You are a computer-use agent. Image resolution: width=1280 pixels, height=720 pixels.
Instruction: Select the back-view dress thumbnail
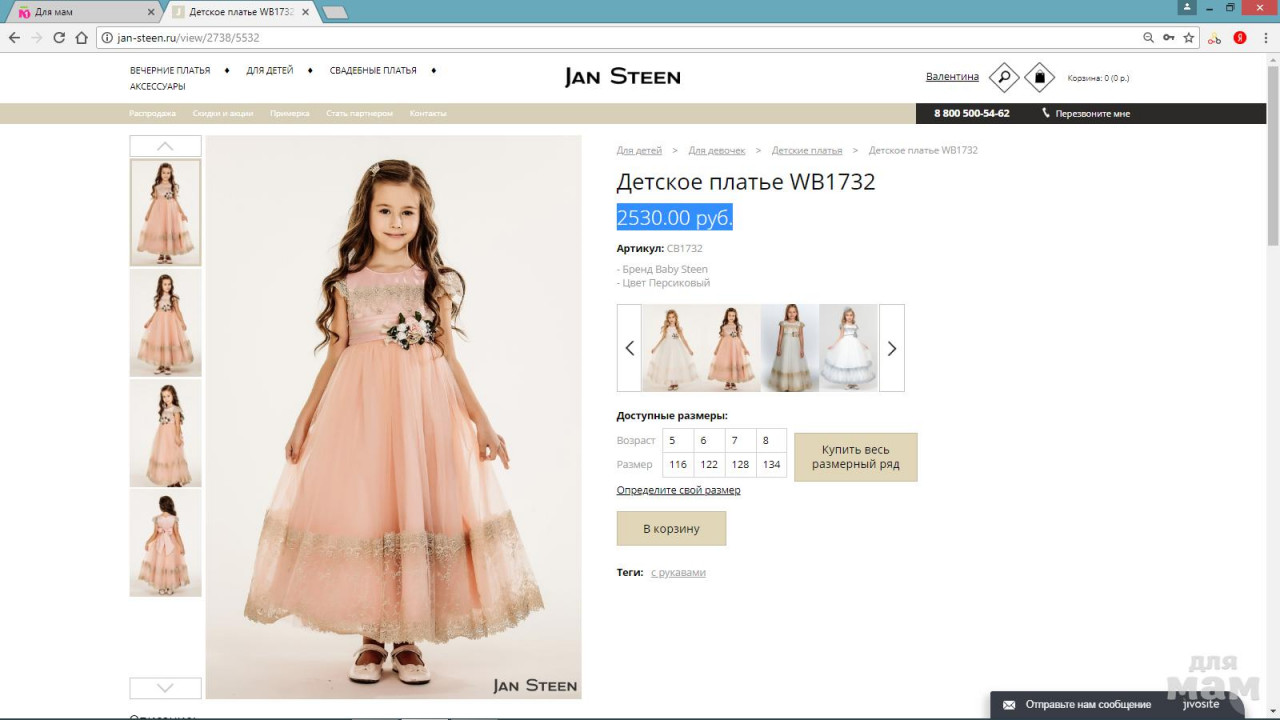(166, 543)
